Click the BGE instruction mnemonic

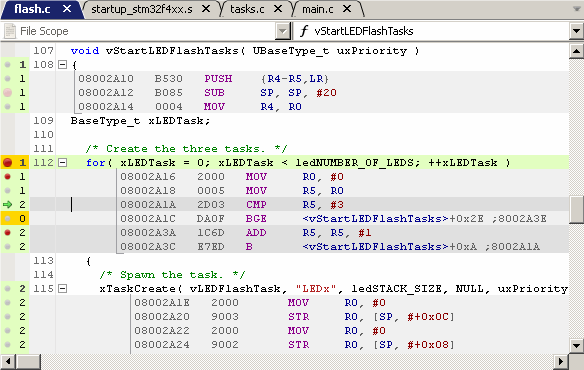(x=256, y=219)
